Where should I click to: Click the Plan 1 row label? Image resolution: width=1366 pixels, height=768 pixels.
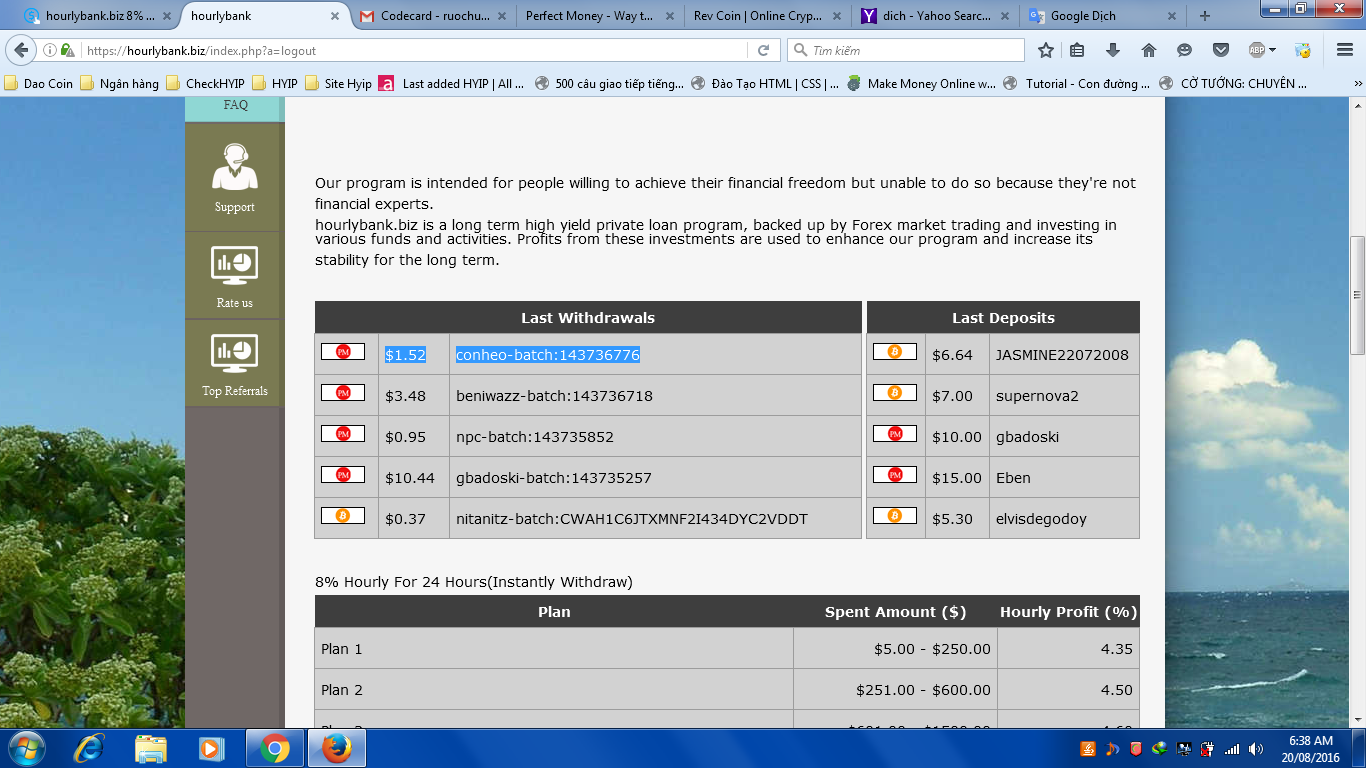pyautogui.click(x=342, y=649)
